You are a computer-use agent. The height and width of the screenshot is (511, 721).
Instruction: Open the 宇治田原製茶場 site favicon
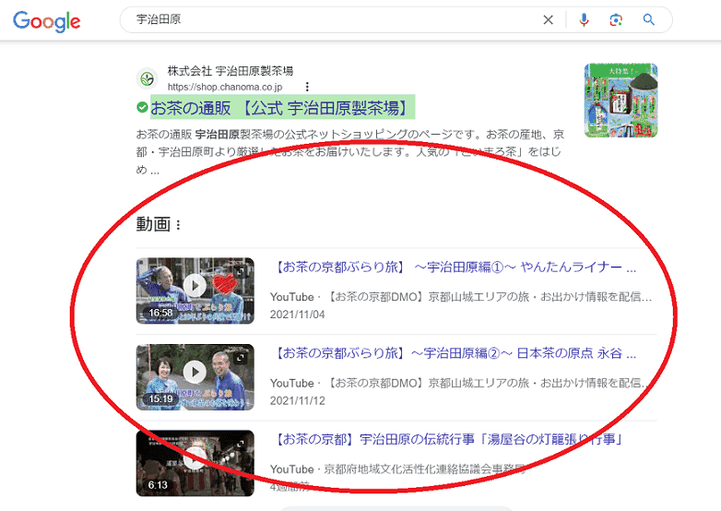coord(147,79)
